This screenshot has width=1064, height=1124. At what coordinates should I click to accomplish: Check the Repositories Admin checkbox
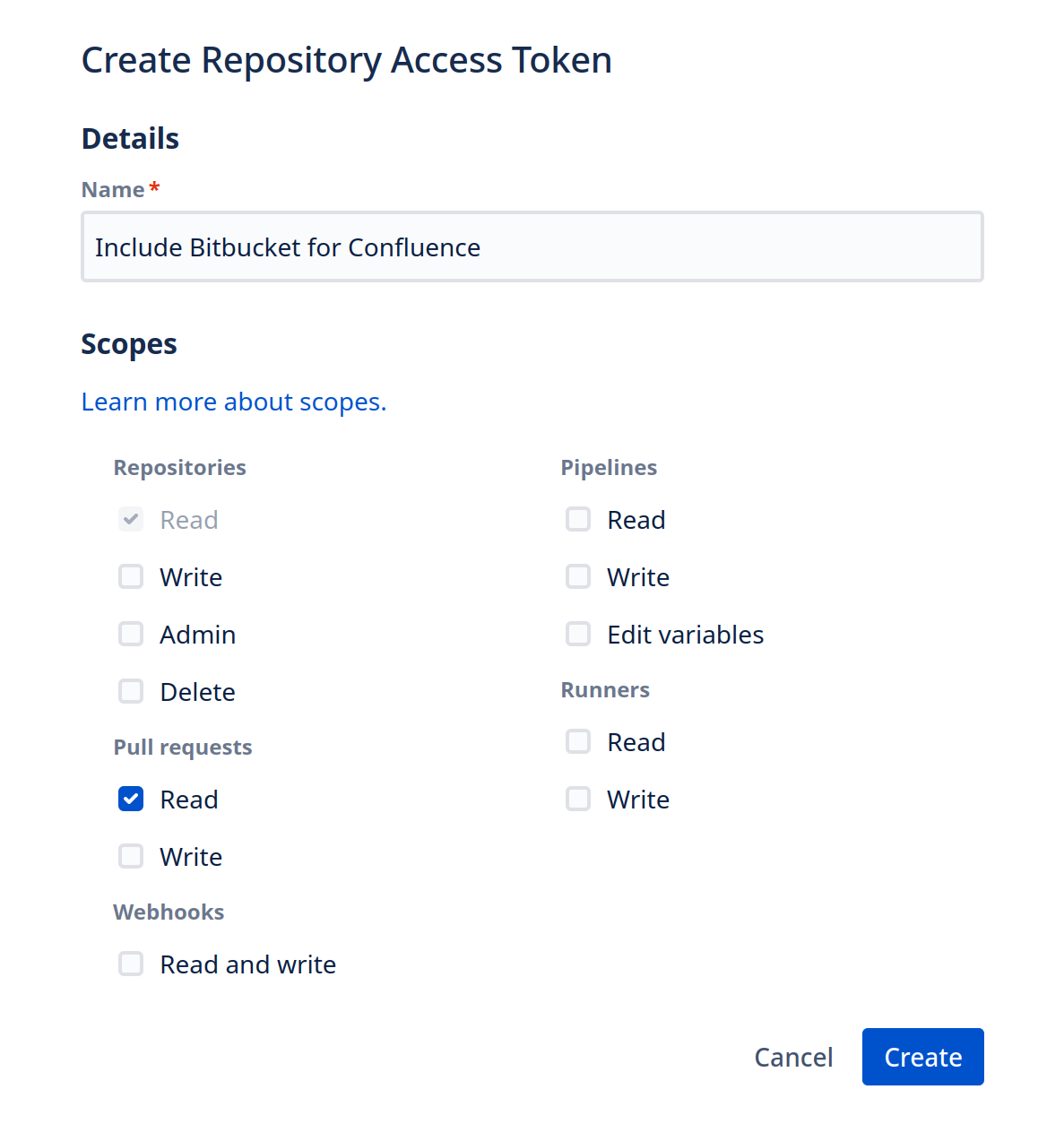(x=131, y=634)
